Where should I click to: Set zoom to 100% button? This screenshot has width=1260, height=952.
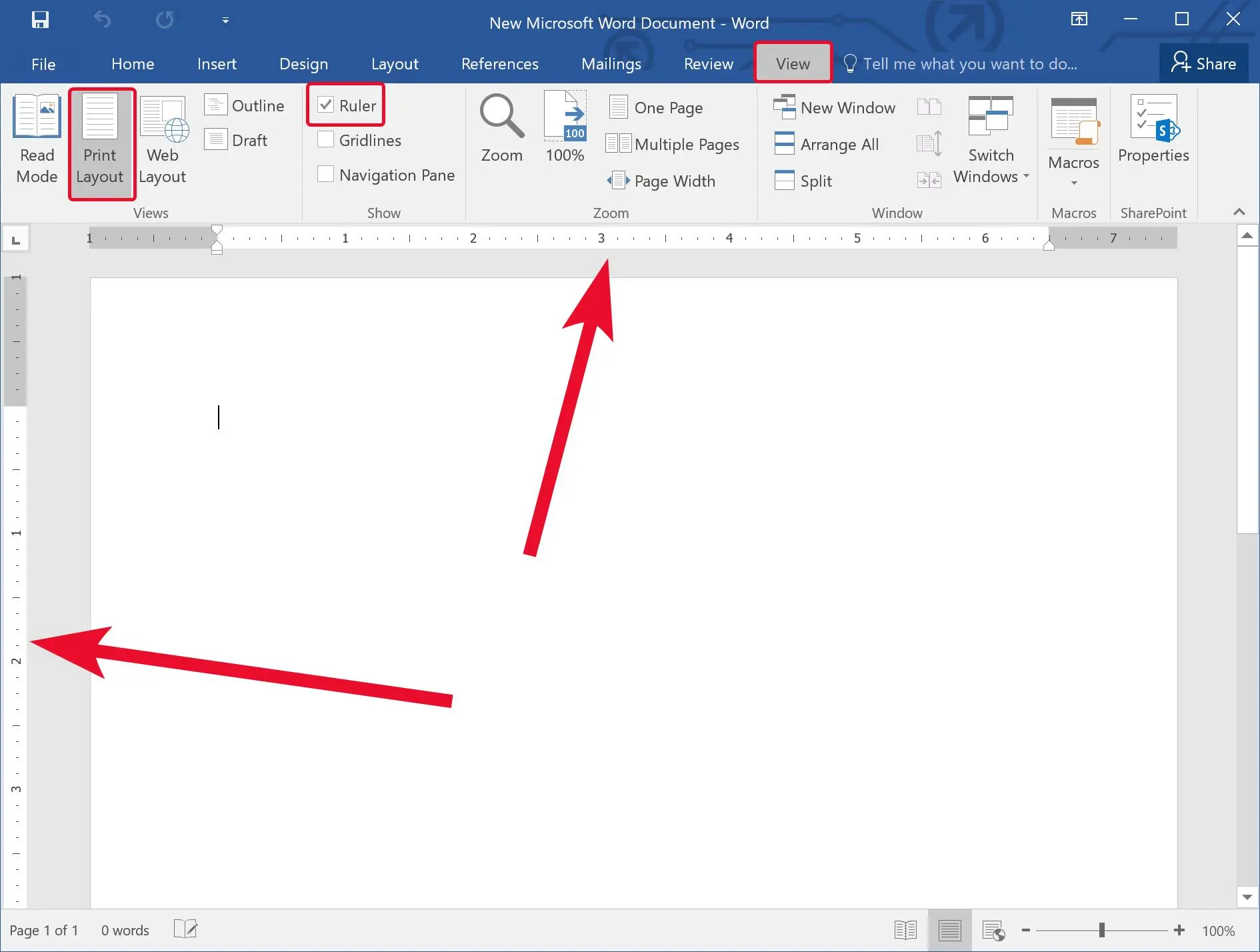click(x=565, y=128)
